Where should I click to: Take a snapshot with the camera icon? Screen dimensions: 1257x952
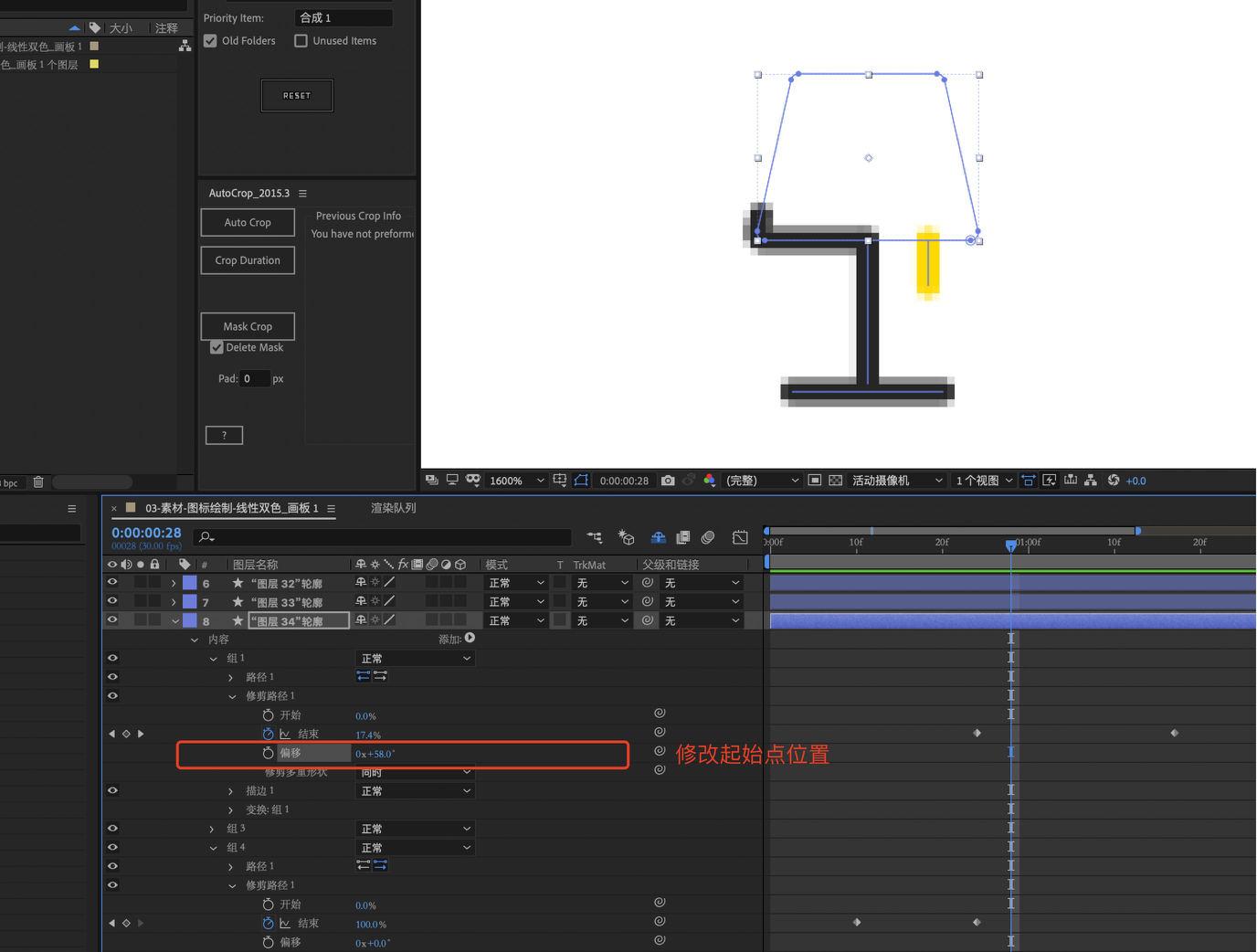pos(668,481)
